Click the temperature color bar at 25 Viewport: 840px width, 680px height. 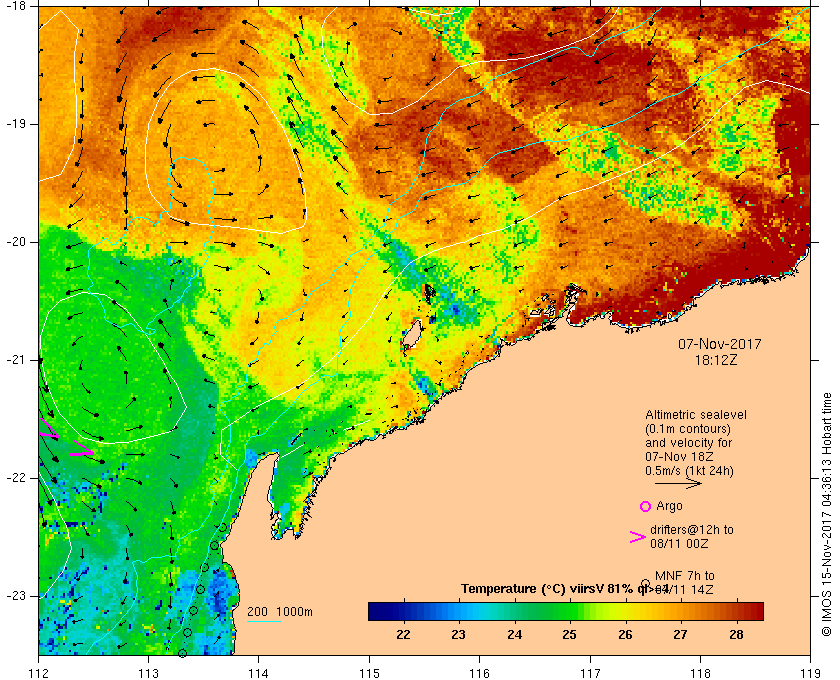pos(569,611)
